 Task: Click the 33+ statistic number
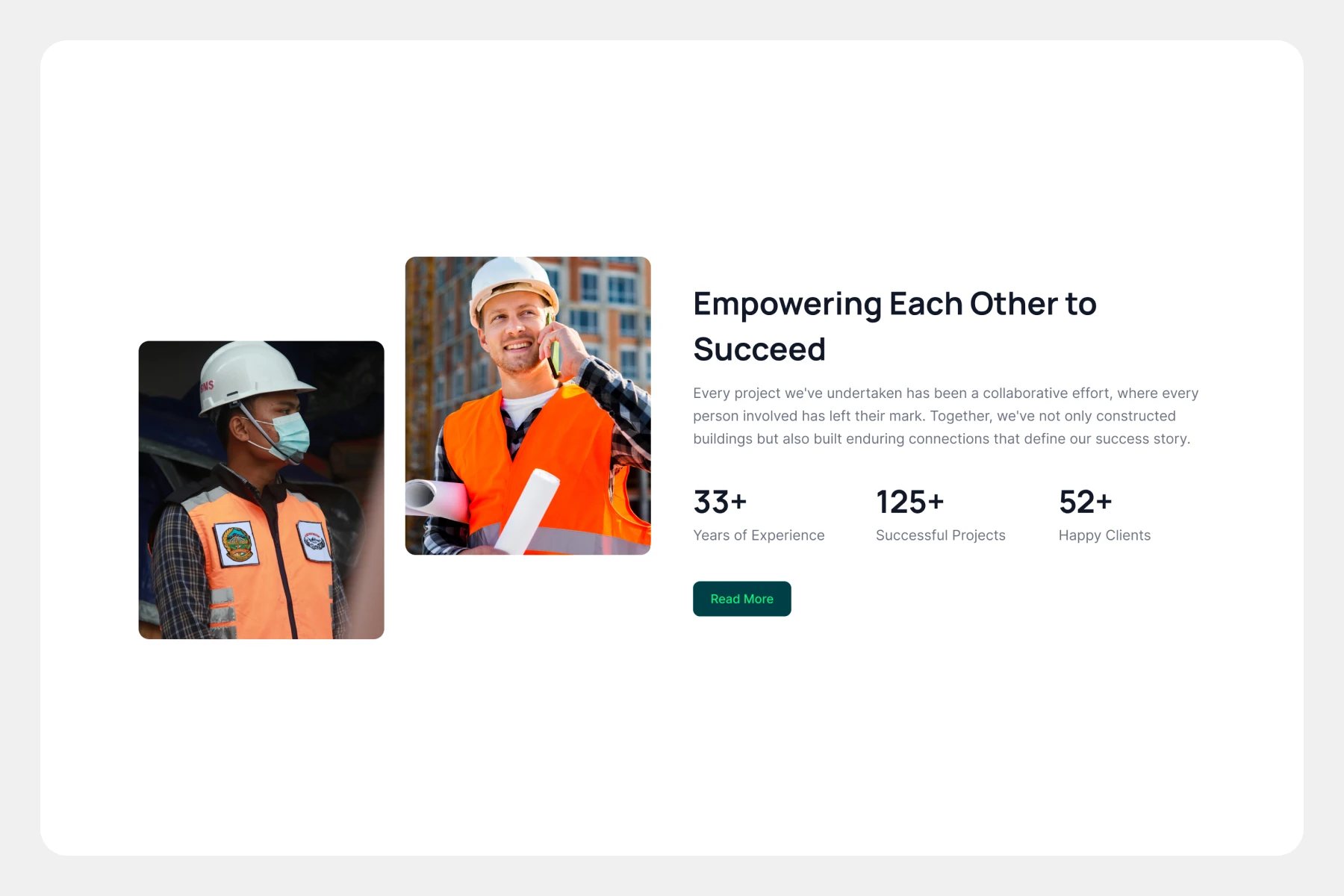point(720,502)
